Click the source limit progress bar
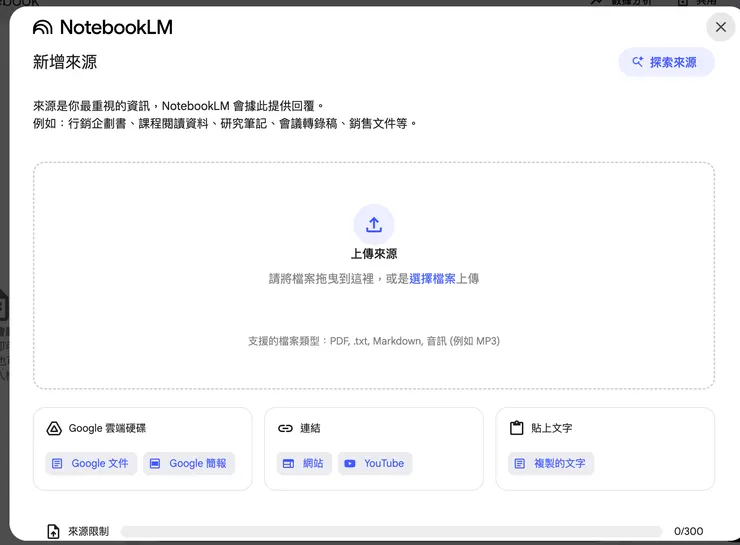The width and height of the screenshot is (740, 545). (x=391, y=531)
